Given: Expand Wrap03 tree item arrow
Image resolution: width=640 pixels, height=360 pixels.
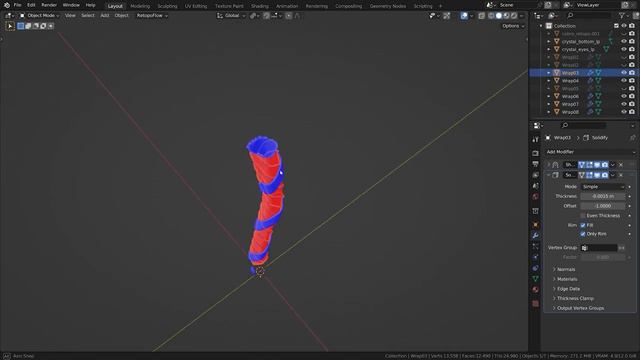Looking at the screenshot, I should point(549,73).
